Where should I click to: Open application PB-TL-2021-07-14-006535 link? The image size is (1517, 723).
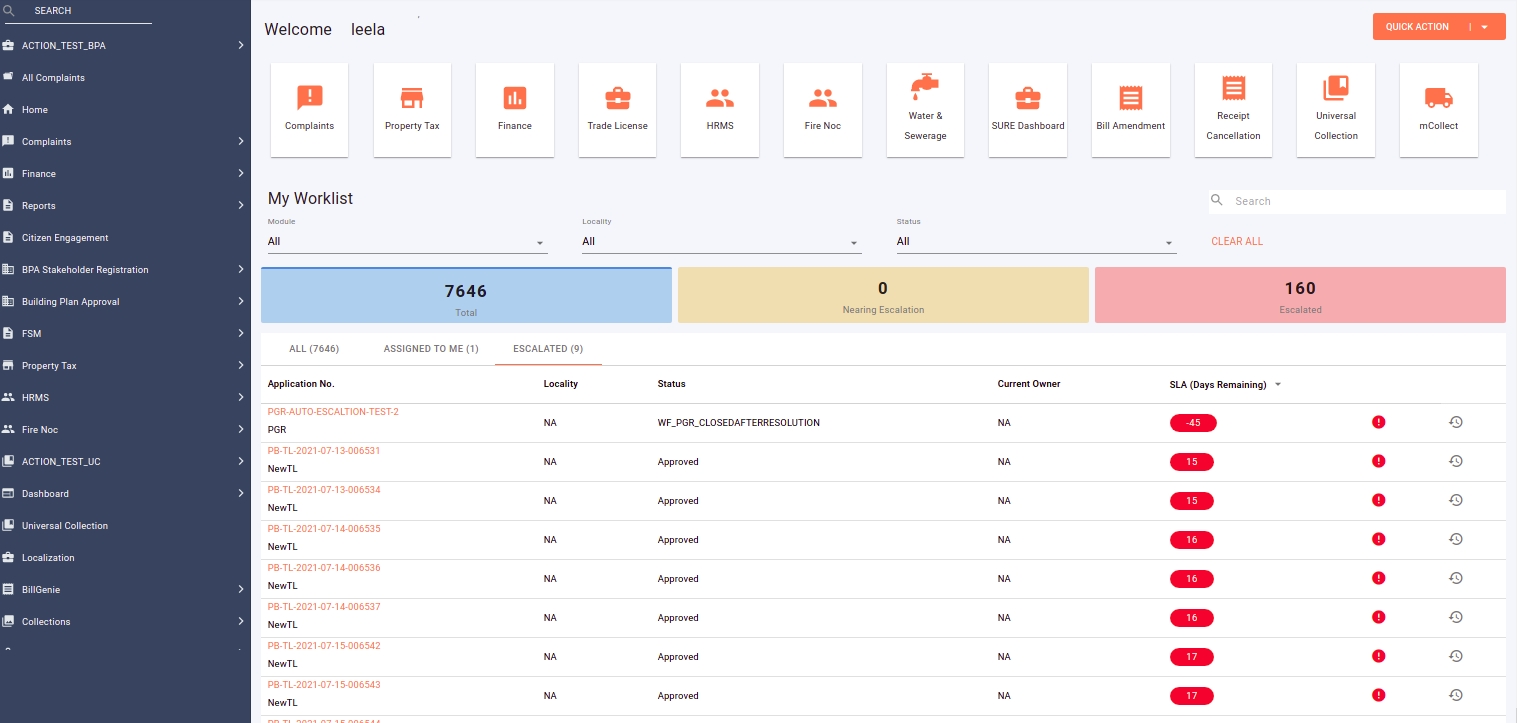pyautogui.click(x=324, y=529)
